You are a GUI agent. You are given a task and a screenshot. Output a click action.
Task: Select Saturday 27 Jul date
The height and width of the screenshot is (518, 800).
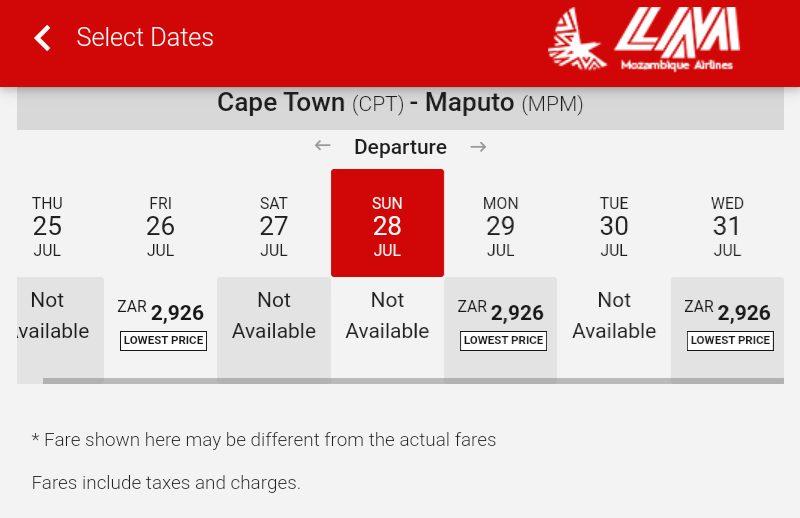click(274, 226)
